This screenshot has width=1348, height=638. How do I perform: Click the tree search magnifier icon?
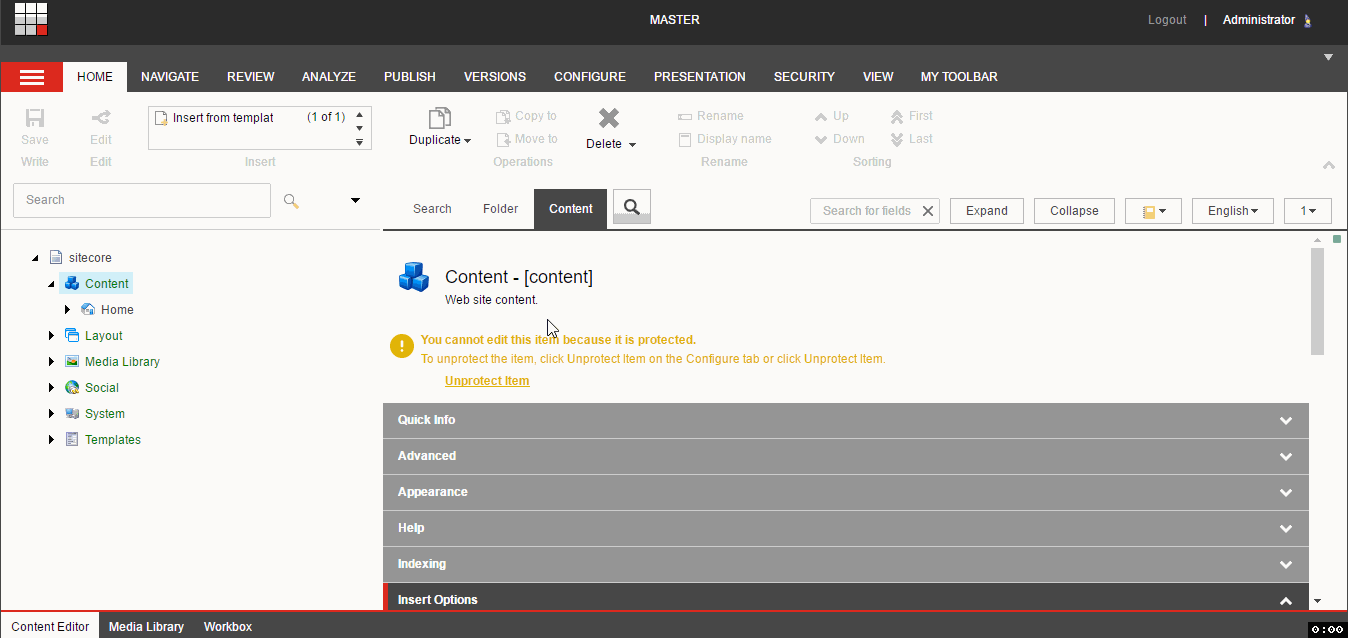[x=291, y=201]
